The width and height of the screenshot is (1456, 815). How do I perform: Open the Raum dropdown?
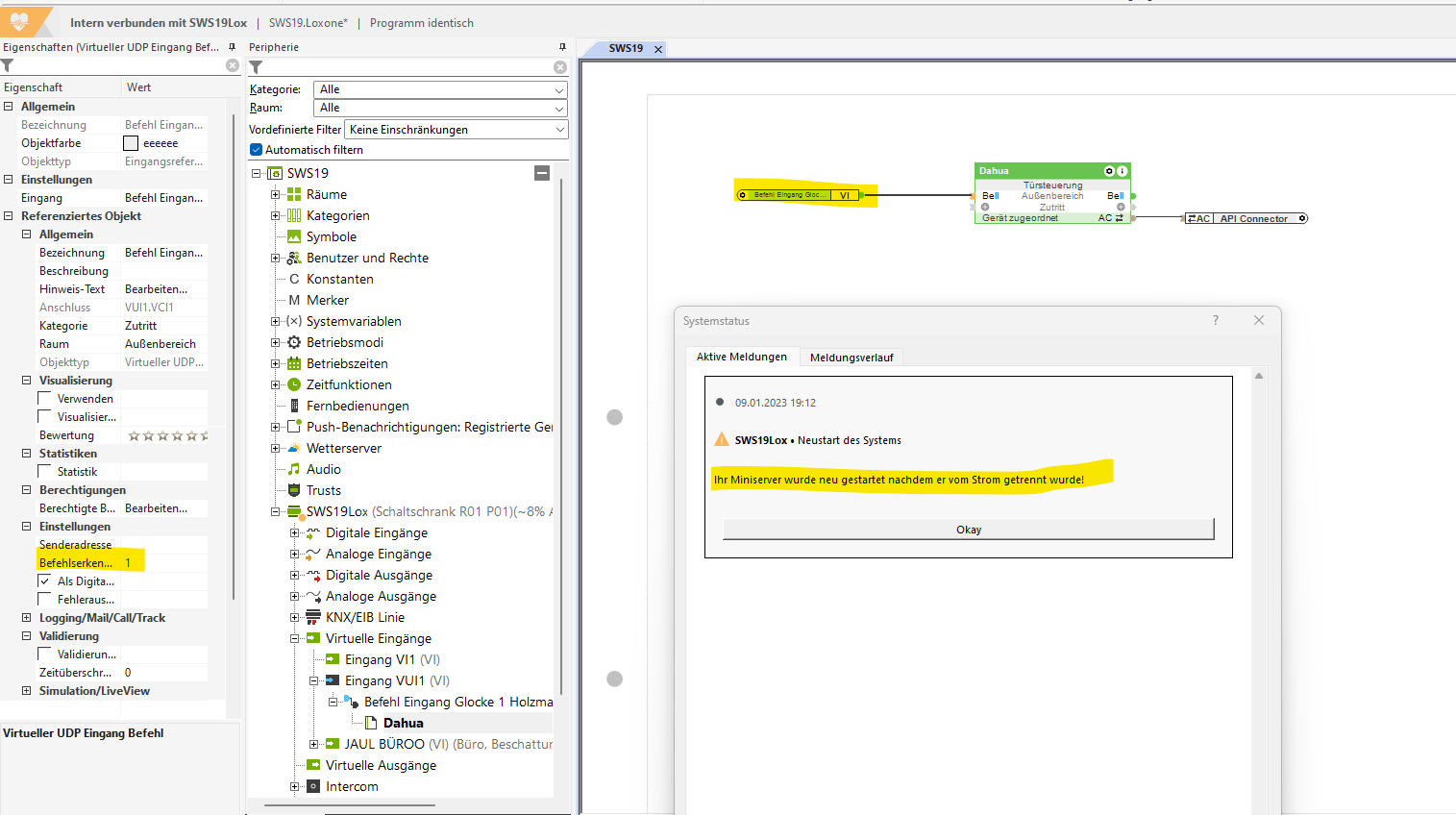pyautogui.click(x=440, y=108)
